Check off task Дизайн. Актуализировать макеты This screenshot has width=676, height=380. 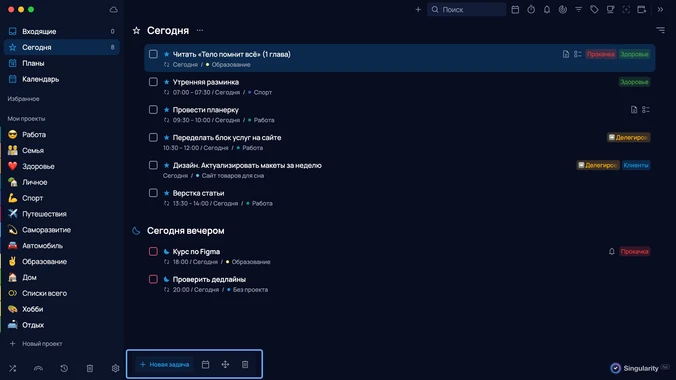tap(153, 165)
